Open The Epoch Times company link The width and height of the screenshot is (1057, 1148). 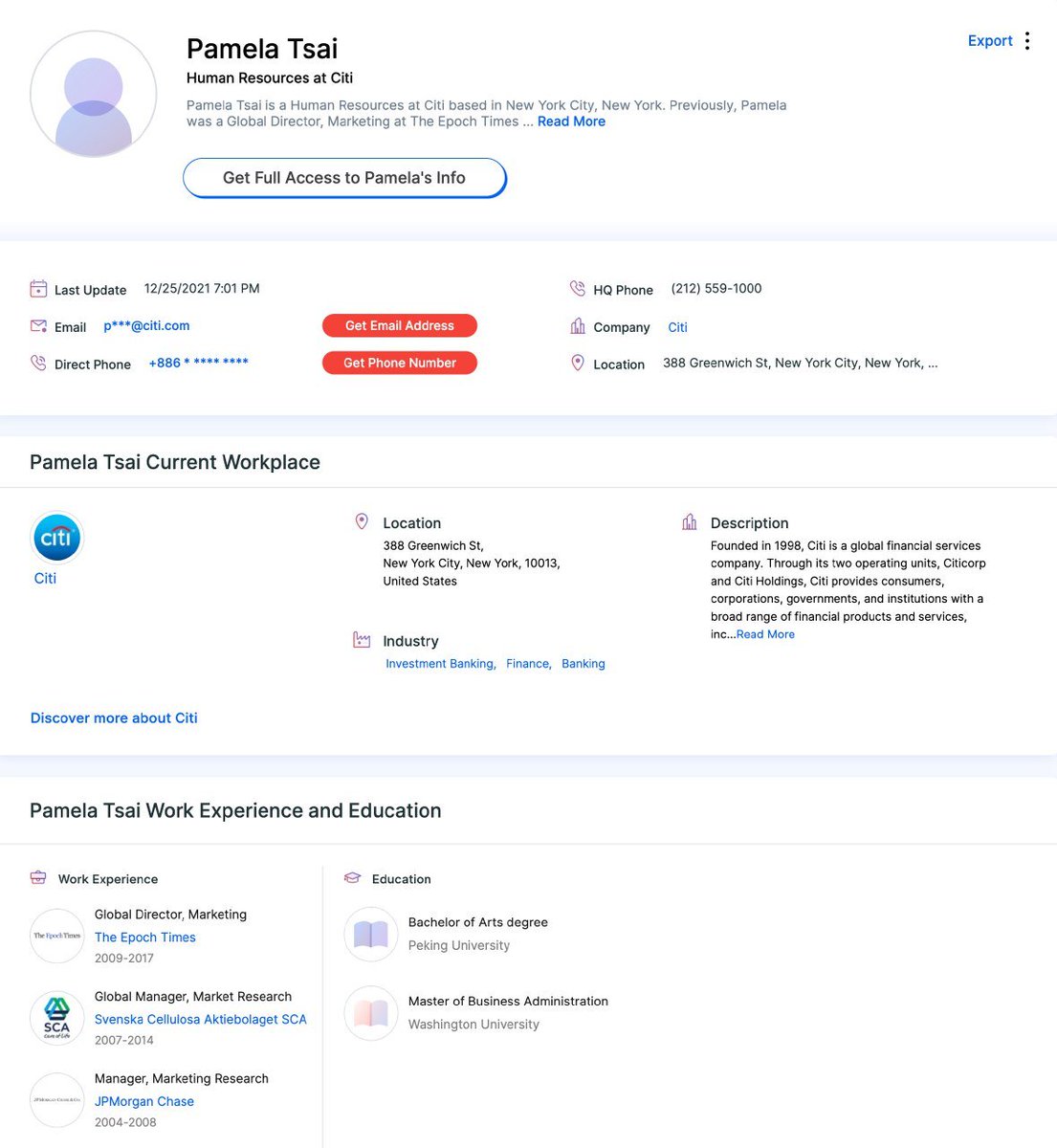click(145, 938)
